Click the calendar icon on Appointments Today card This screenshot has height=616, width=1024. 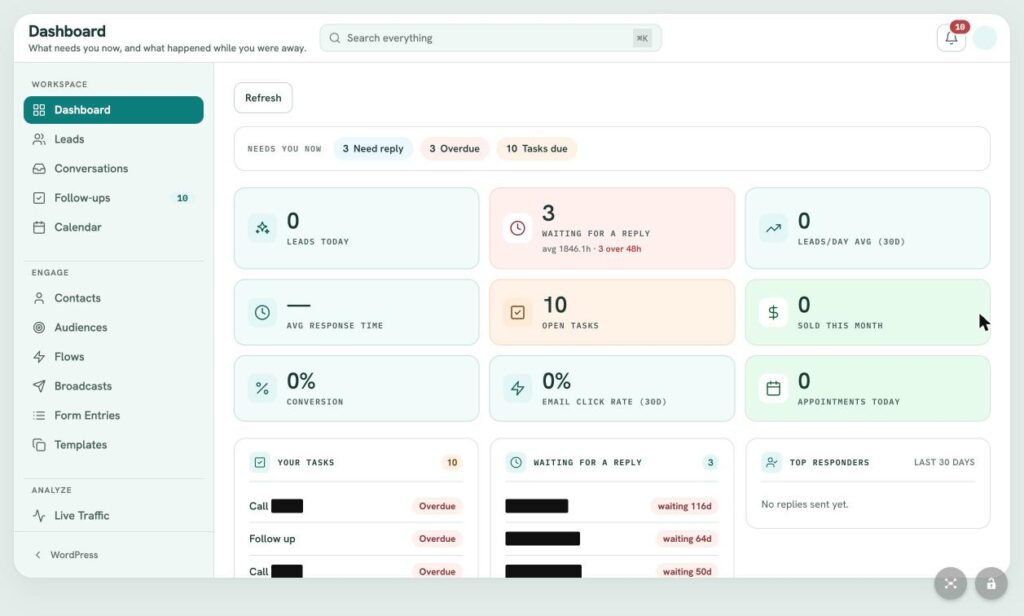tap(773, 388)
